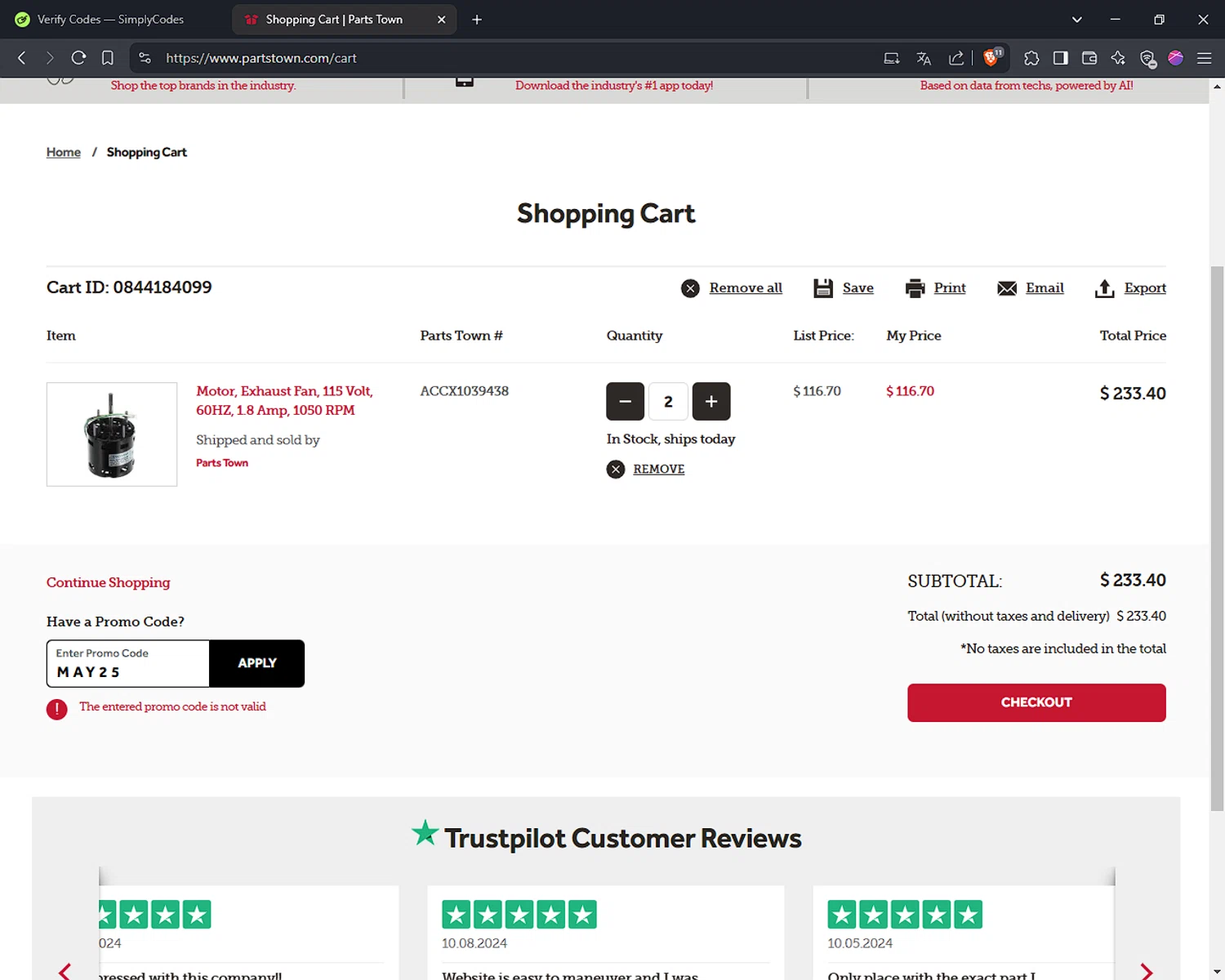The height and width of the screenshot is (980, 1225).
Task: Toggle the browser sidebar panel icon
Action: click(x=1060, y=58)
